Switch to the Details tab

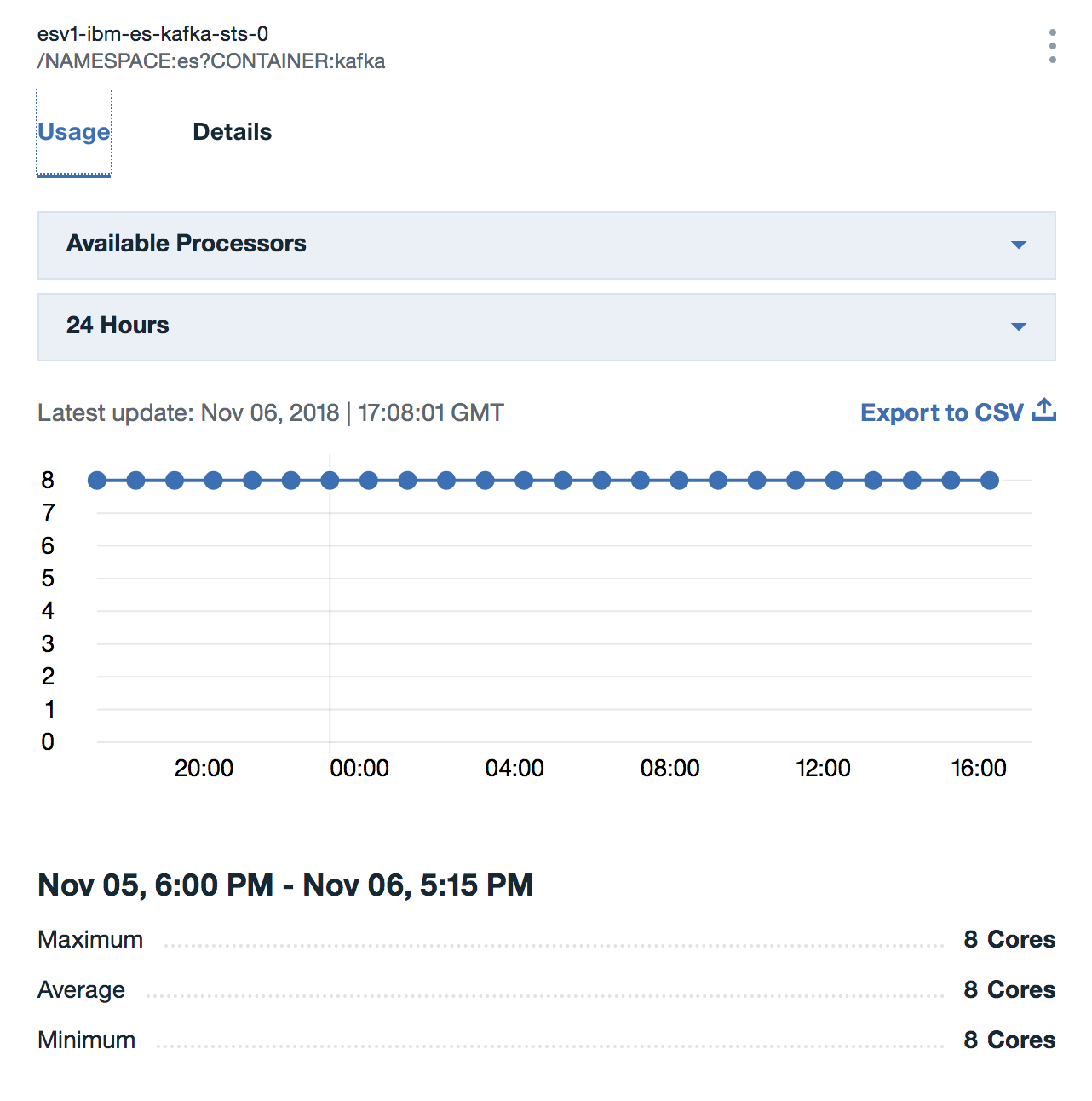(233, 132)
